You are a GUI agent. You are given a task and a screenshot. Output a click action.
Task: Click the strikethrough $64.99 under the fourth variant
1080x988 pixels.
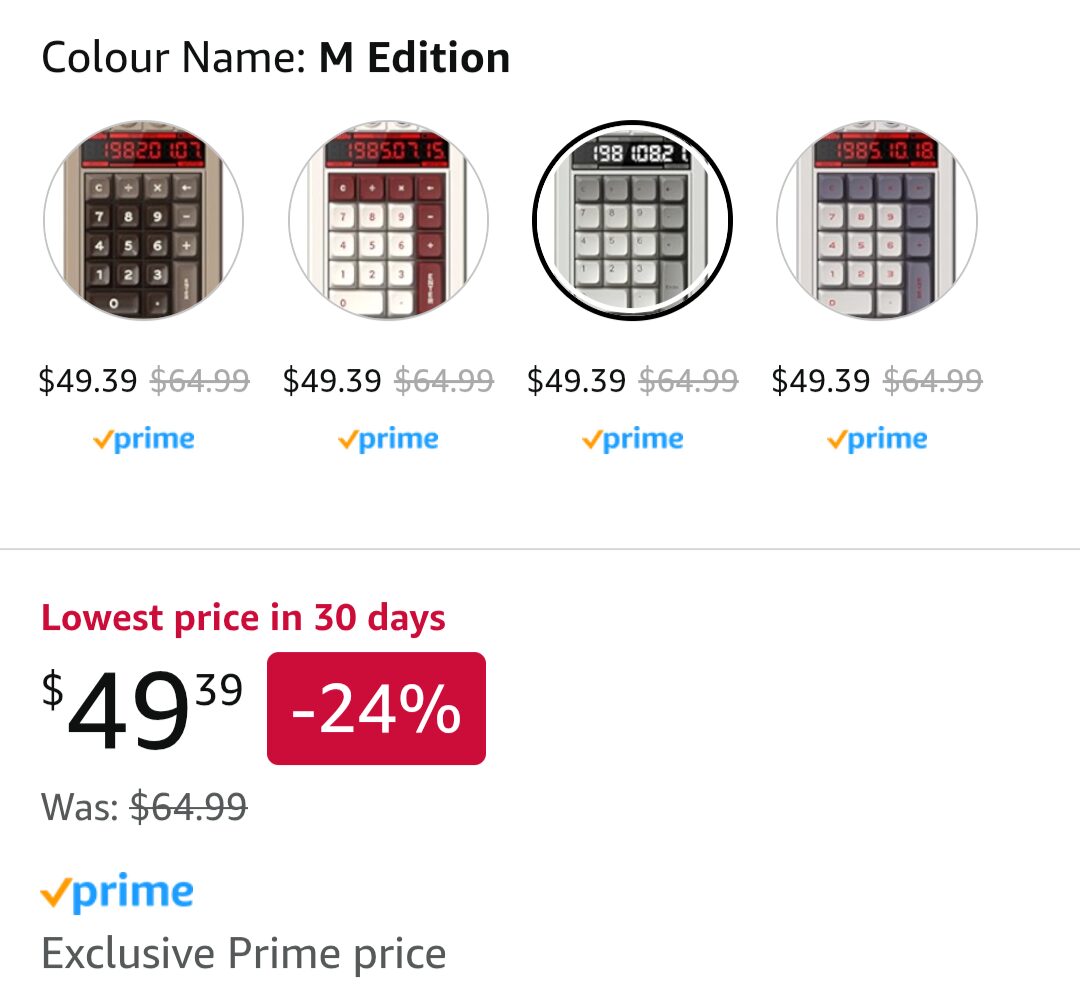click(x=932, y=381)
